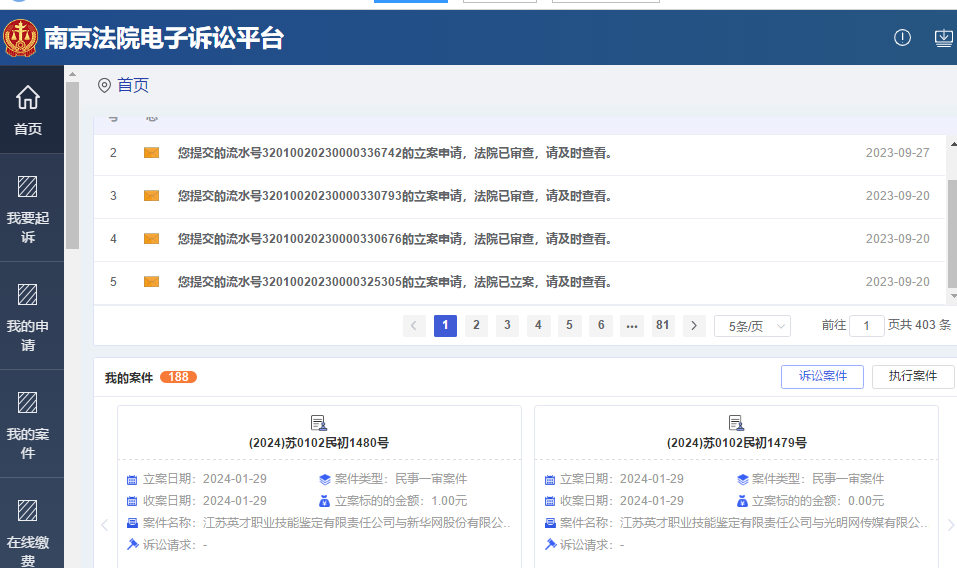The image size is (957, 568).
Task: Click the download icon in header
Action: click(943, 38)
